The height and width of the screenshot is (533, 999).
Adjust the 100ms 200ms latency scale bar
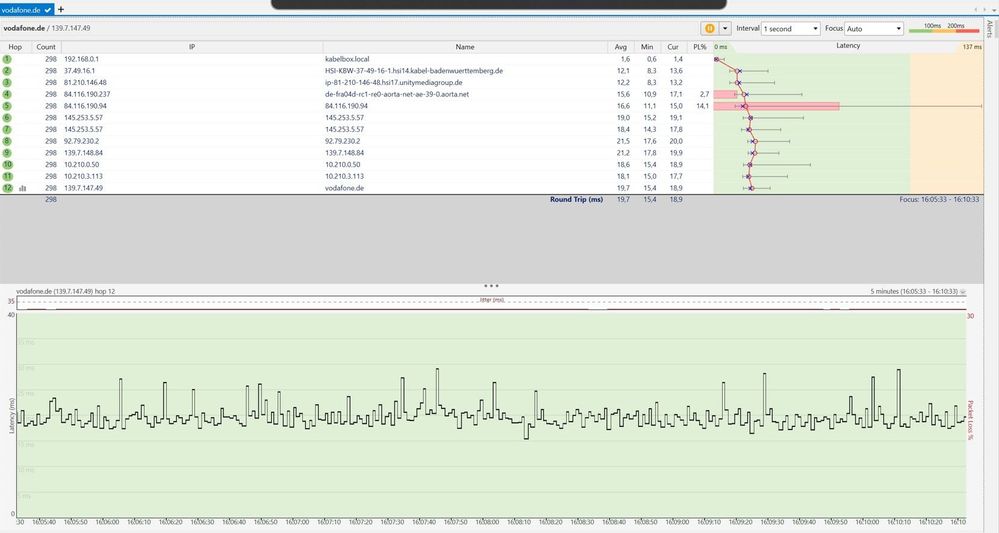pyautogui.click(x=935, y=29)
